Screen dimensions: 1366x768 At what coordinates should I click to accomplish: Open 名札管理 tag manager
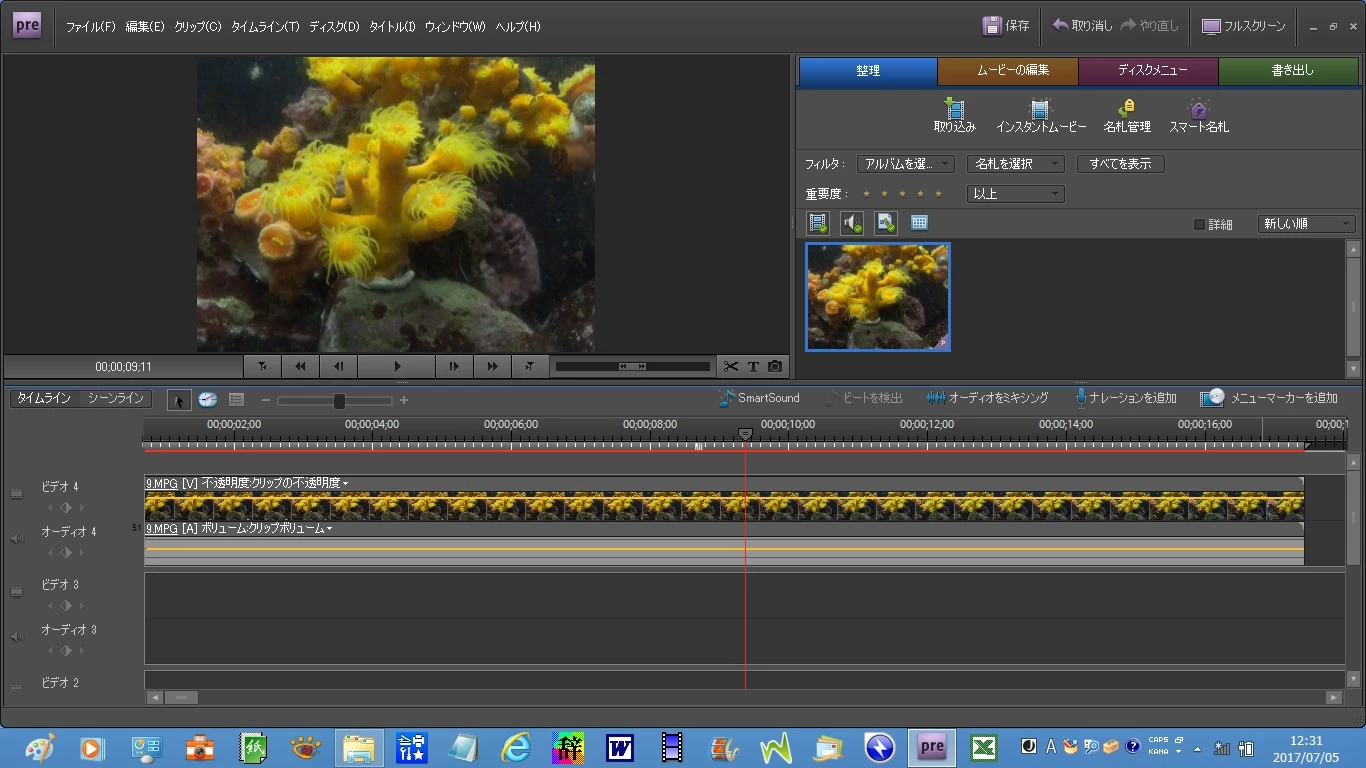click(x=1126, y=110)
